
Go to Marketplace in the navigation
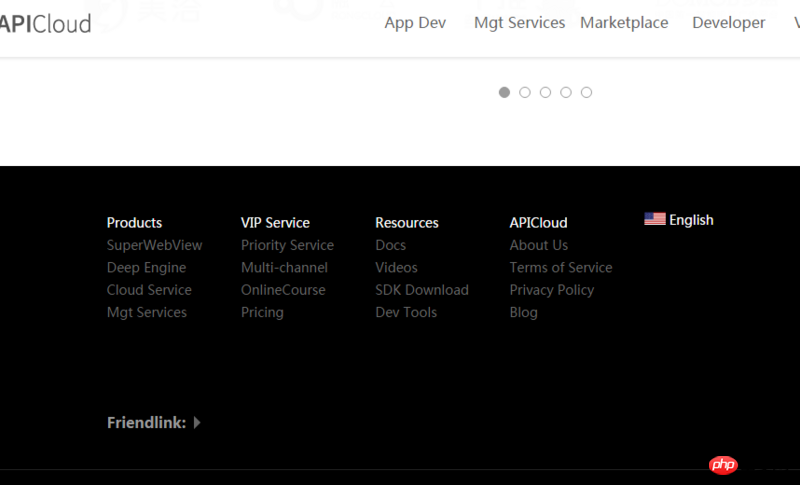[x=624, y=23]
